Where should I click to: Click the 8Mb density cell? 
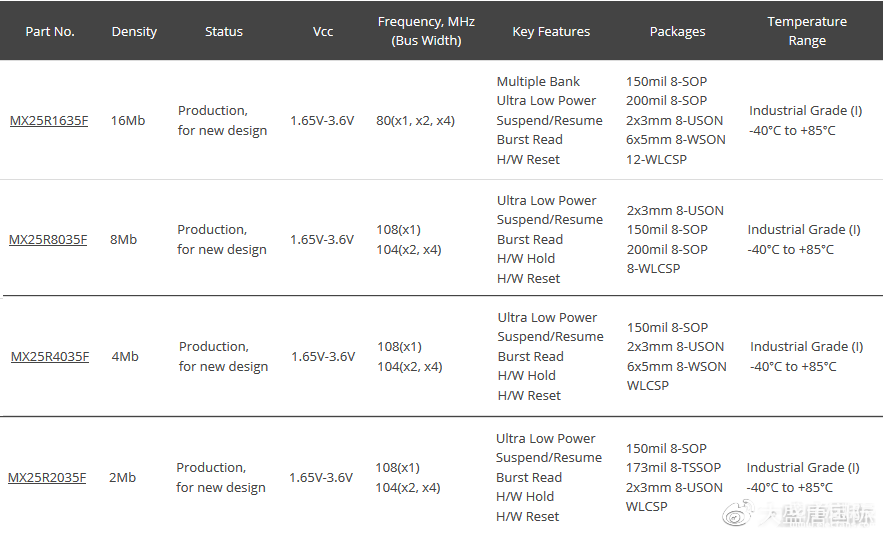tap(123, 240)
